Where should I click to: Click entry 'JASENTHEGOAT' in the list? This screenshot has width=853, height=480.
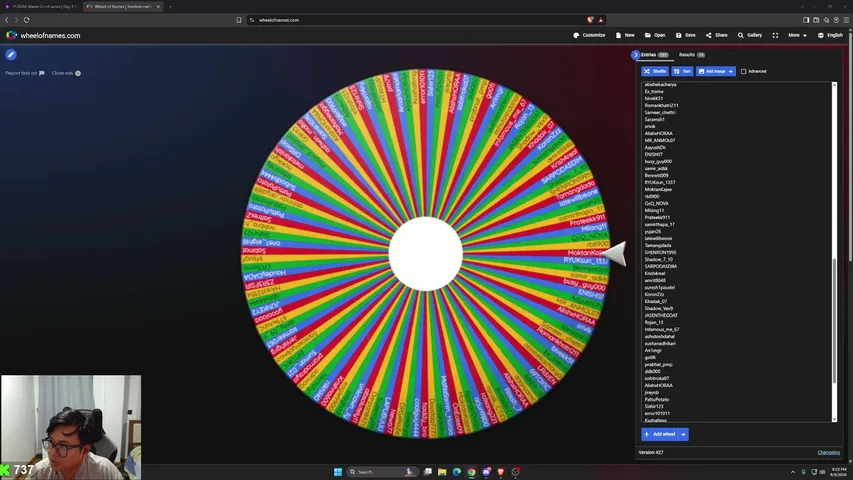[x=661, y=316]
